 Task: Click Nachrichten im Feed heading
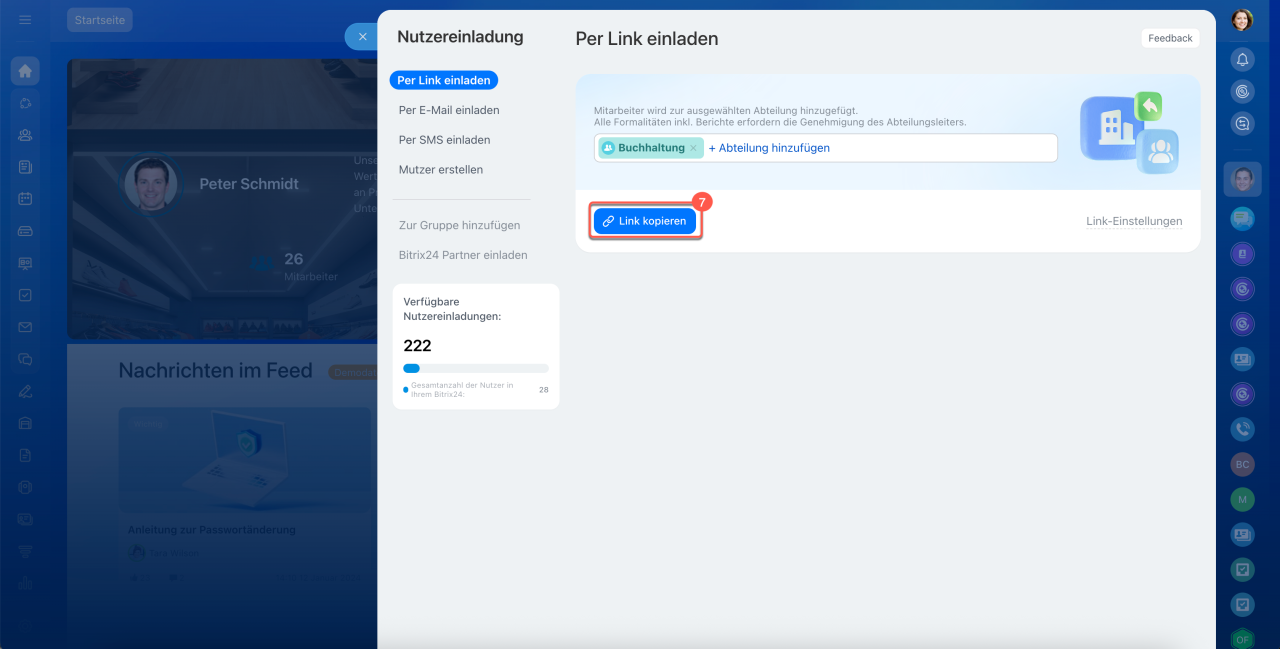[x=215, y=371]
